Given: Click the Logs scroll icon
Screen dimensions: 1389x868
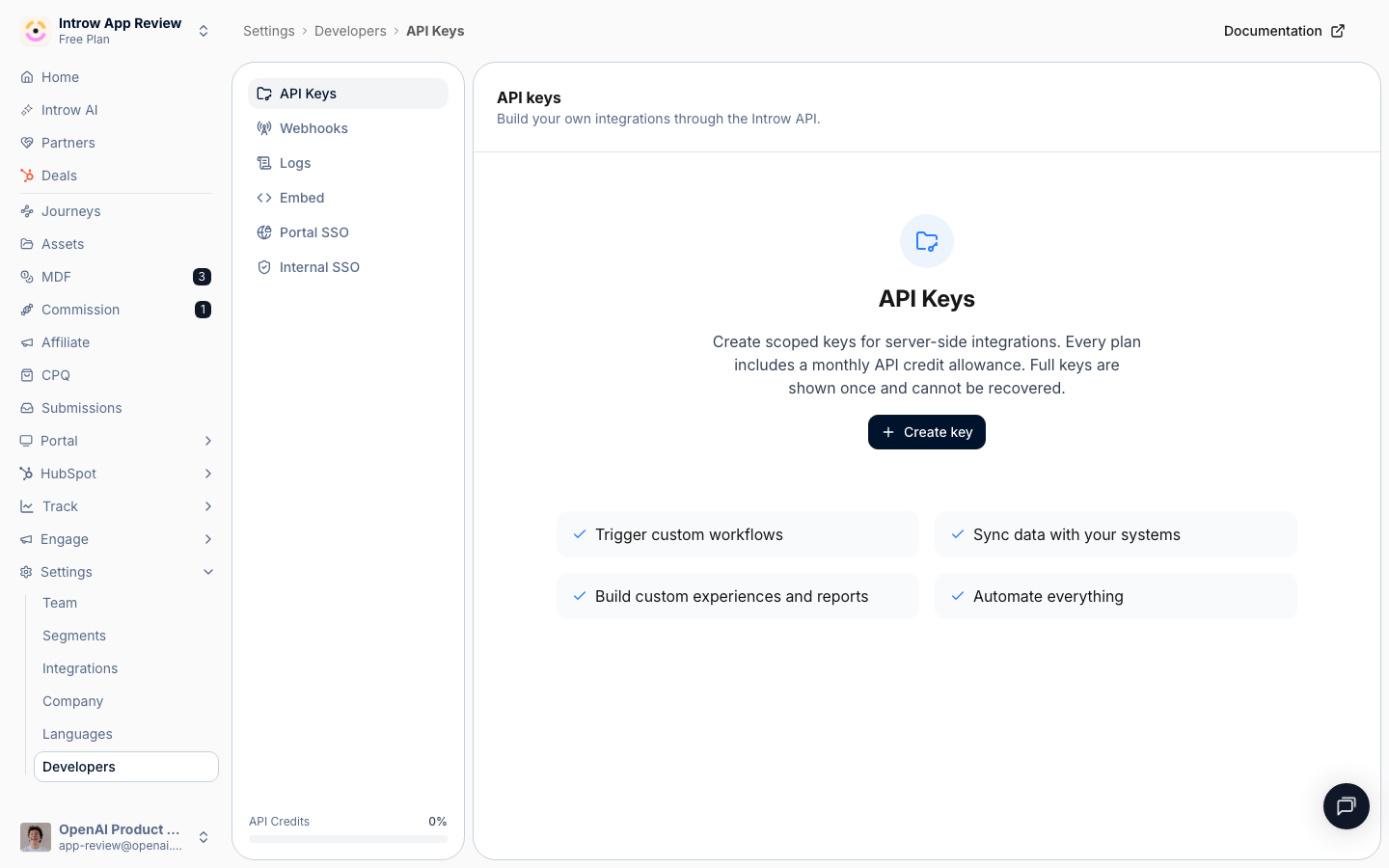Looking at the screenshot, I should pyautogui.click(x=264, y=163).
